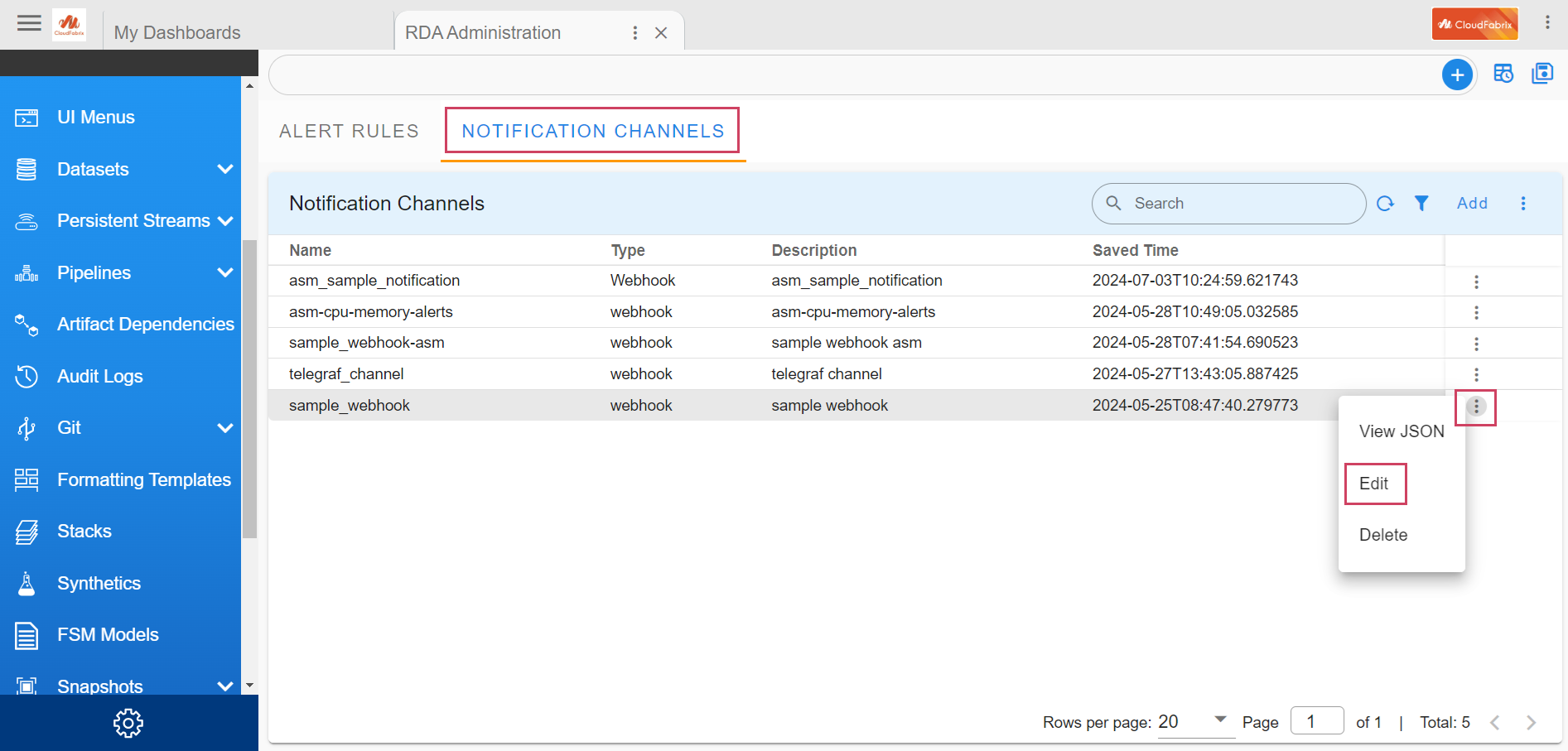Open the settings gear at sidebar bottom
The image size is (1568, 751).
point(128,723)
